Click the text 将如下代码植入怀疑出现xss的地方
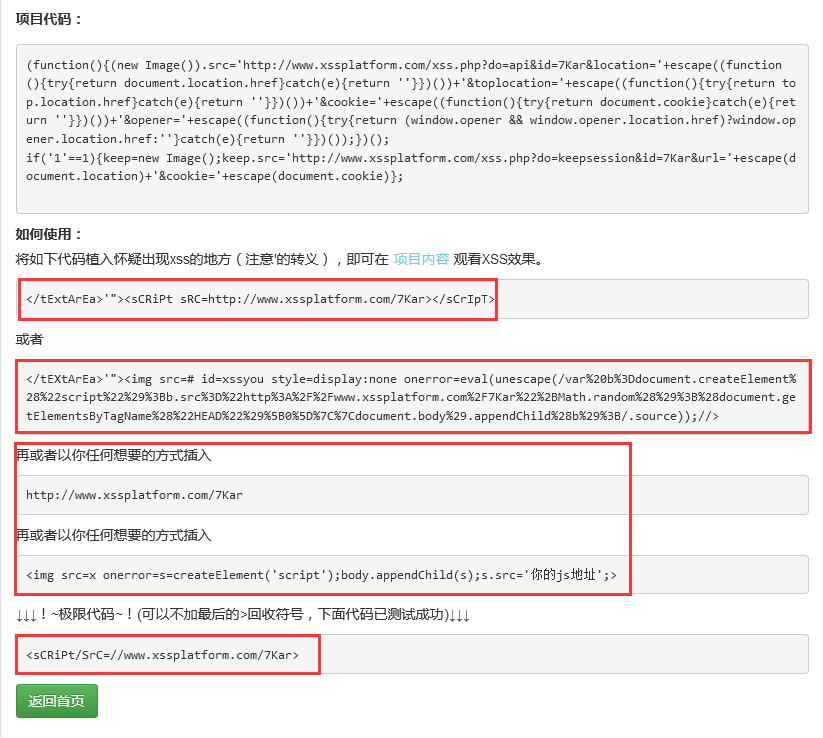Viewport: 823px width, 738px height. pos(123,259)
